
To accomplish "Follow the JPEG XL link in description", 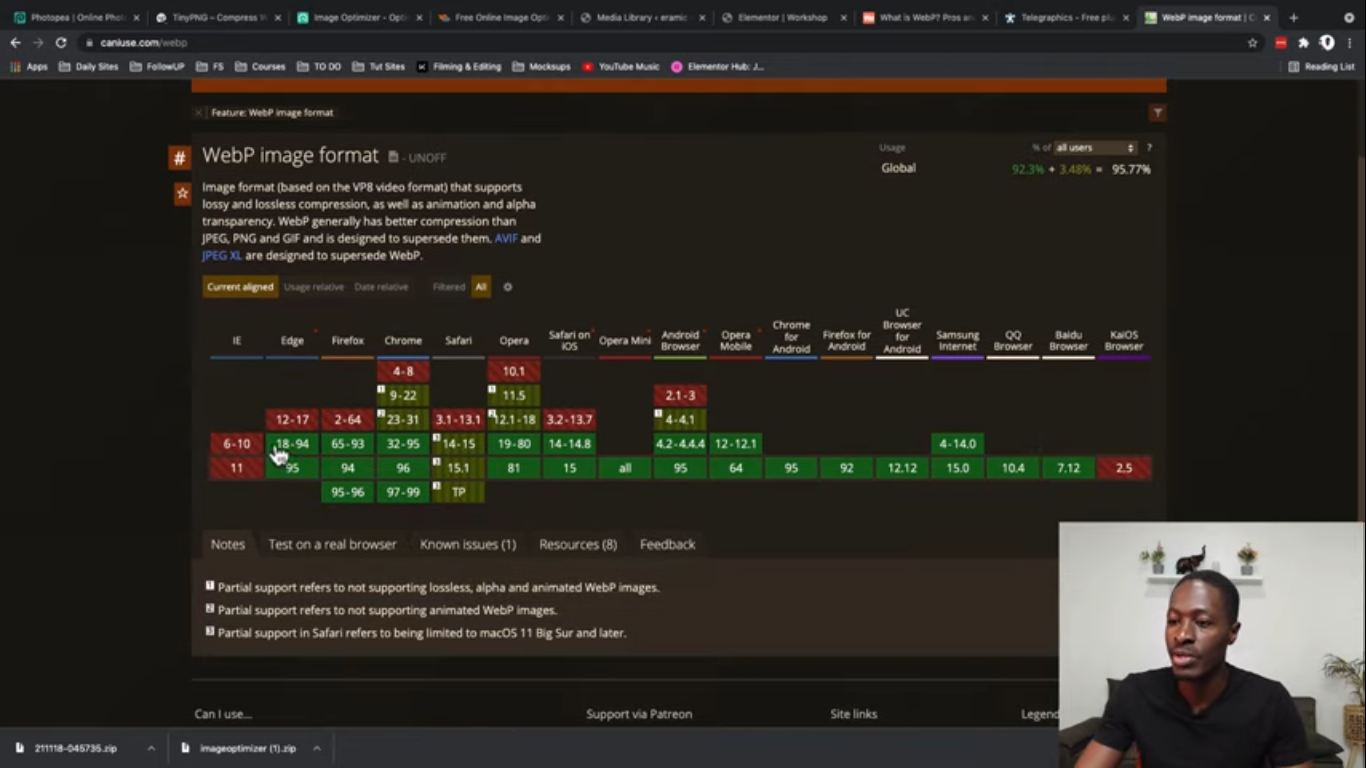I will pos(222,256).
